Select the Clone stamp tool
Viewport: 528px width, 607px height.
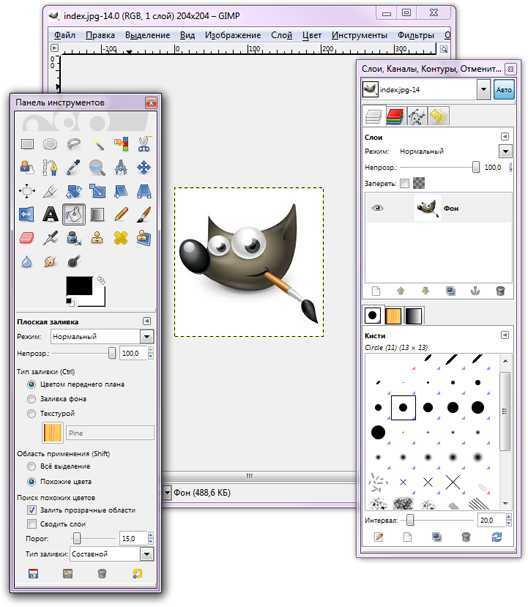click(97, 238)
